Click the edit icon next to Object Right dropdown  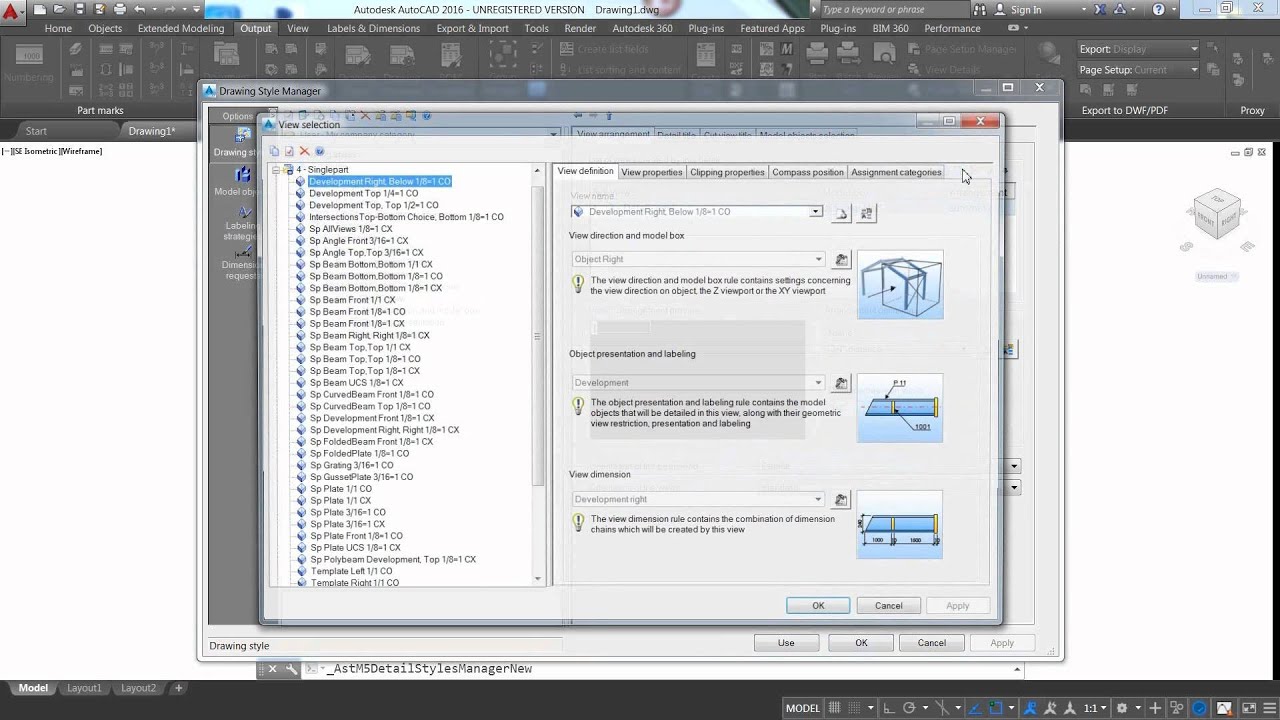[842, 260]
